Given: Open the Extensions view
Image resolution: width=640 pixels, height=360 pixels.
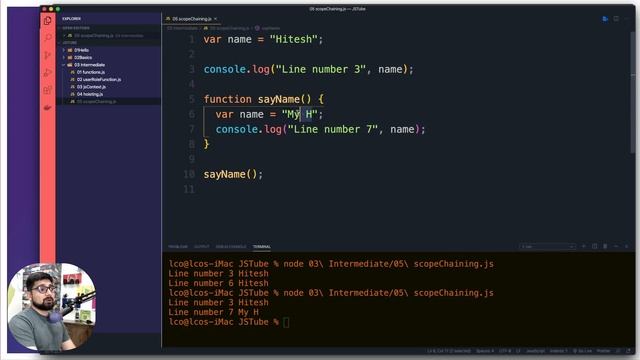Looking at the screenshot, I should pos(48,90).
